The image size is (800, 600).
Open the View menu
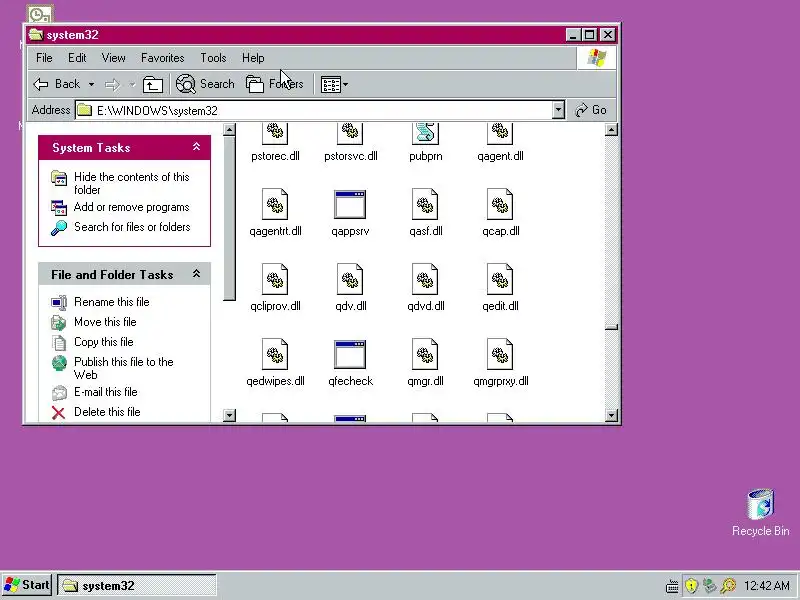113,58
